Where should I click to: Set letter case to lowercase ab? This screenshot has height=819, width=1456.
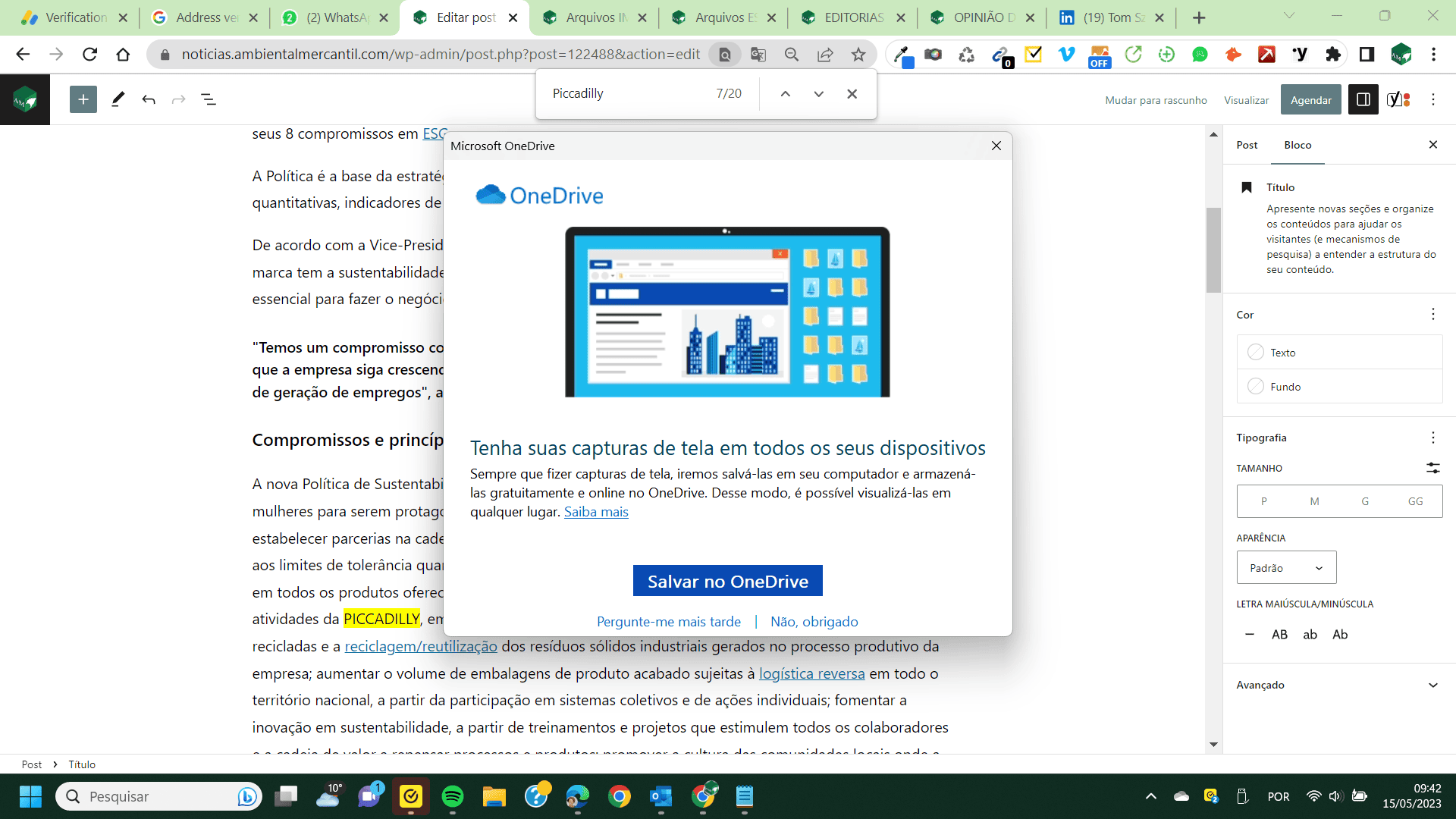[x=1310, y=635]
